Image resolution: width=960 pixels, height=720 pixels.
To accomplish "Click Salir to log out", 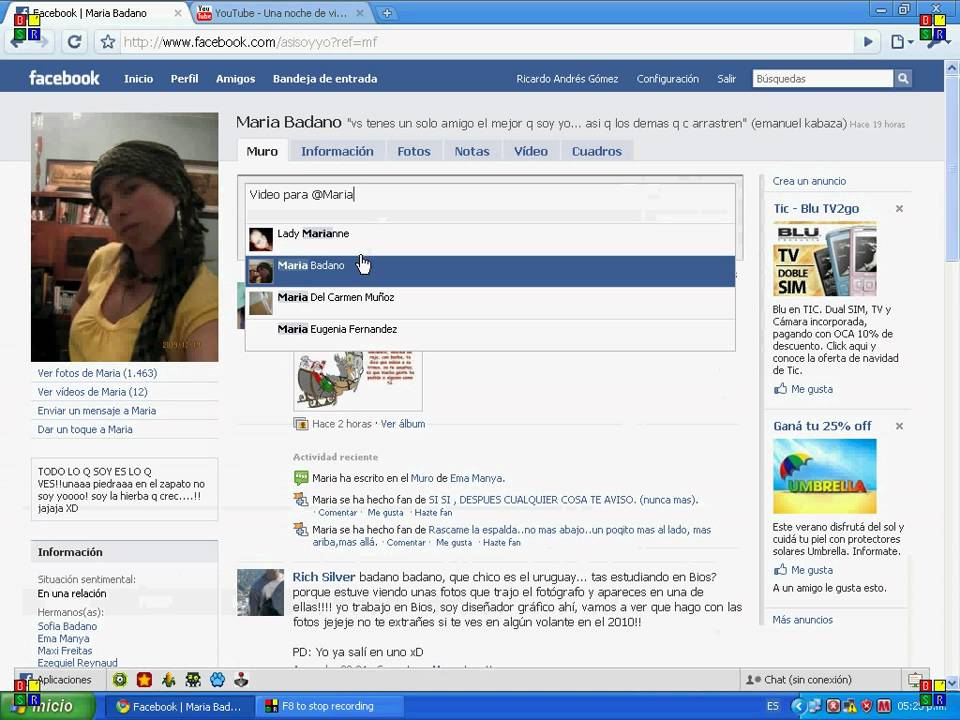I will pos(727,78).
